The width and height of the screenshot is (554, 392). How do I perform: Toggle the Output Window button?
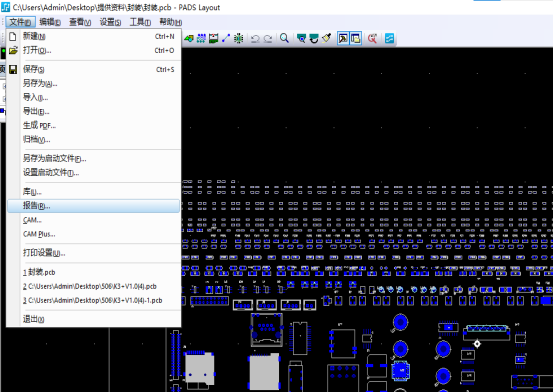click(343, 38)
